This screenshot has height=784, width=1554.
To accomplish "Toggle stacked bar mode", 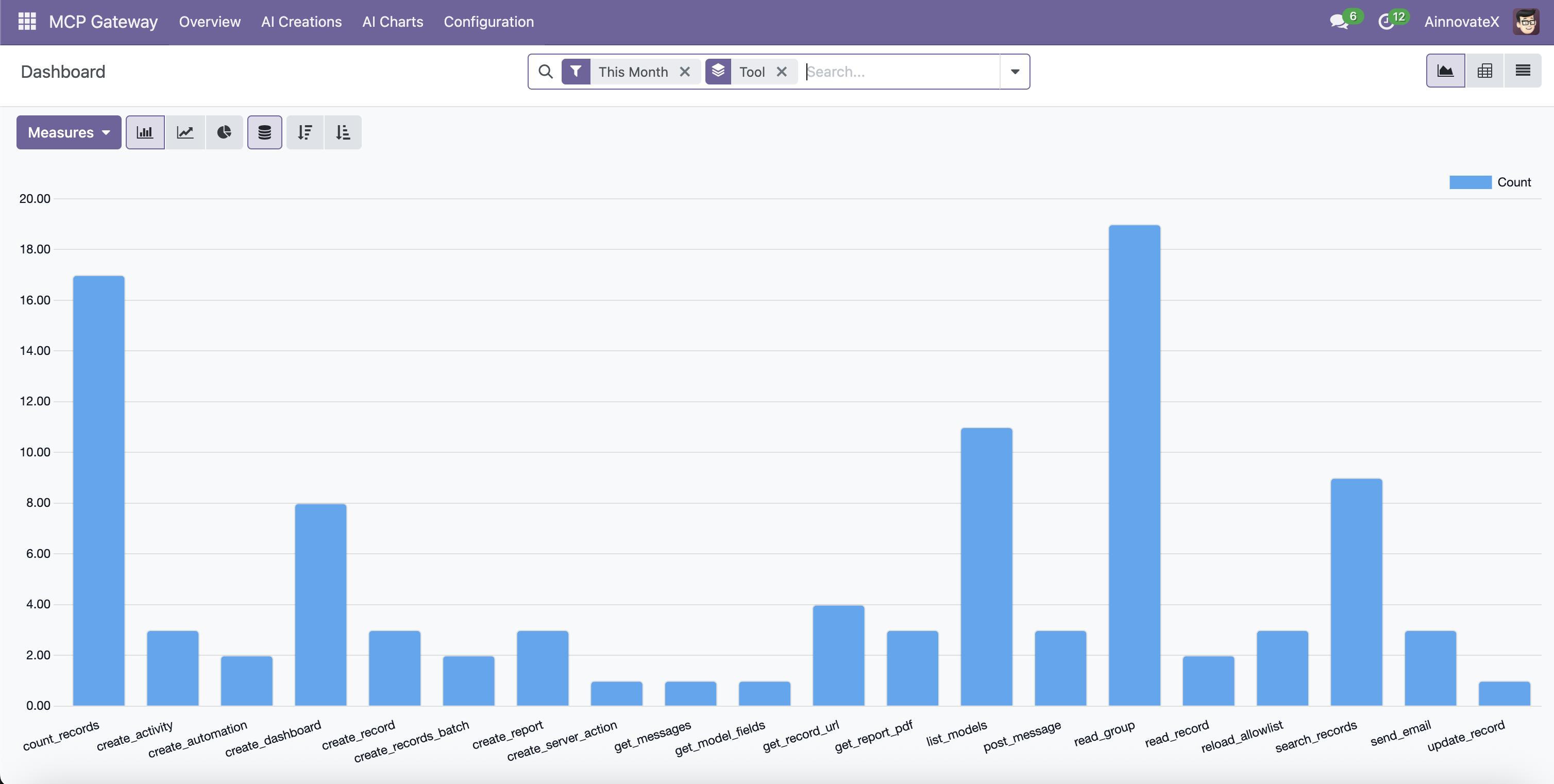I will pyautogui.click(x=264, y=132).
